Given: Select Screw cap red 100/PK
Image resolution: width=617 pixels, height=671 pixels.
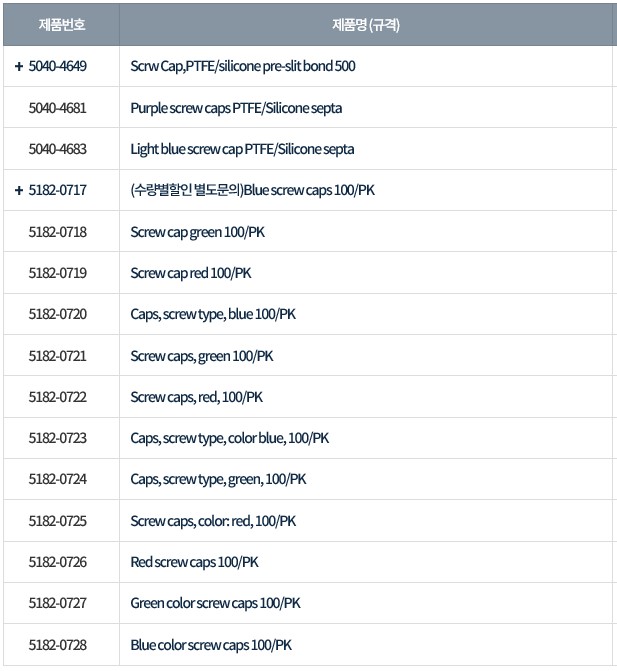Looking at the screenshot, I should [190, 273].
